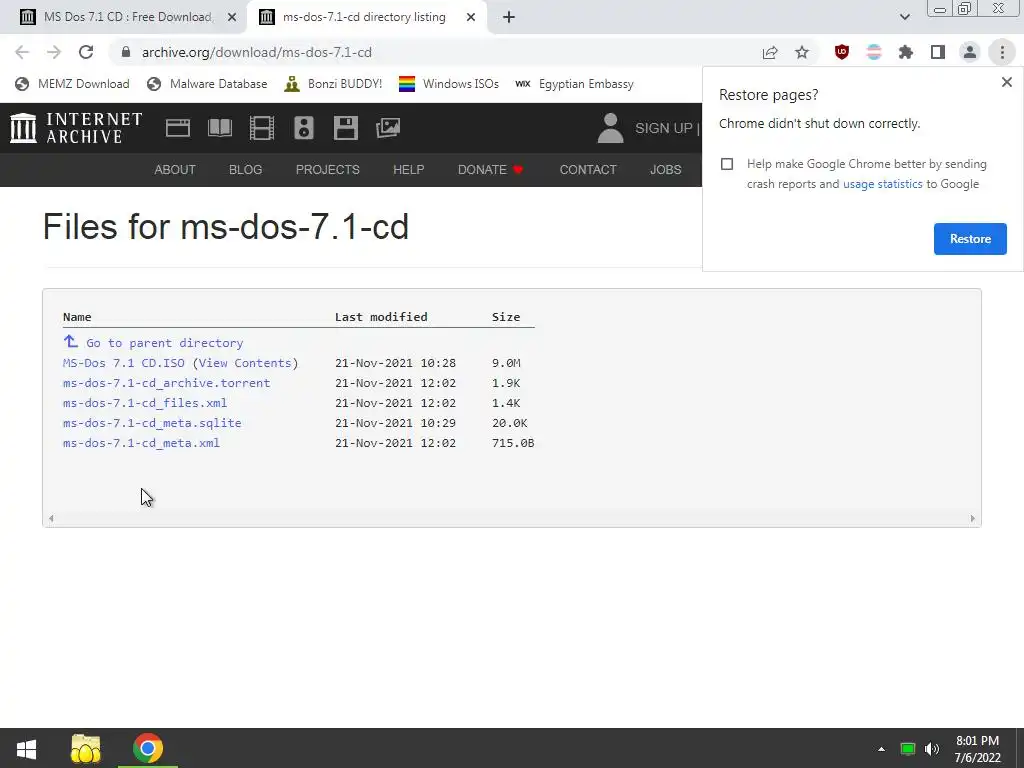
Task: Click the address bar URL field
Action: (431, 52)
